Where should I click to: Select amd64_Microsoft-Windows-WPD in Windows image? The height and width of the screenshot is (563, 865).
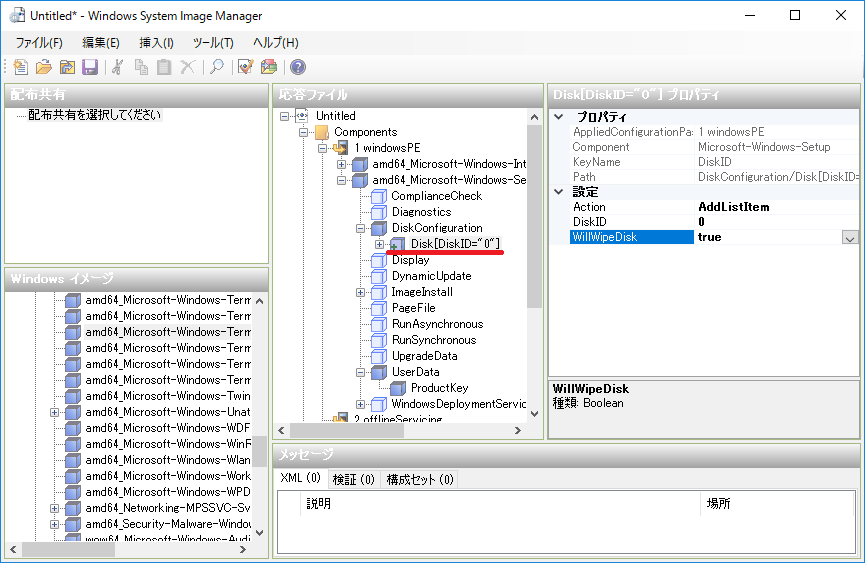(x=167, y=492)
